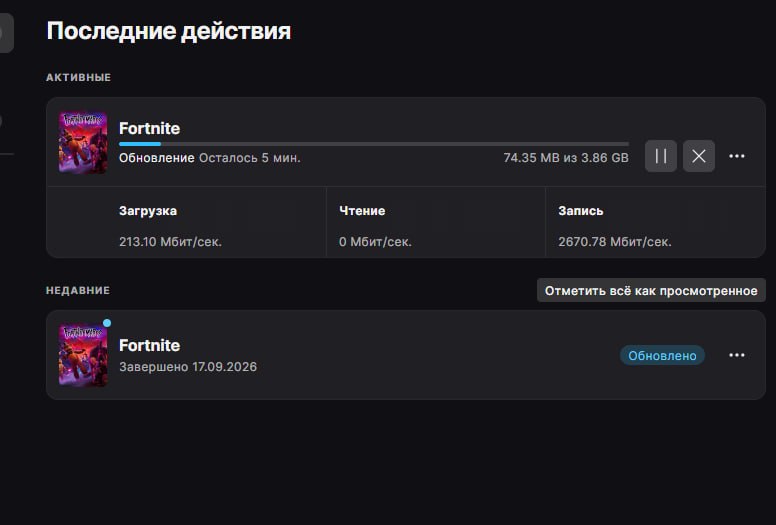This screenshot has width=776, height=525.
Task: Click the НЕДАВНИЕ section label
Action: pyautogui.click(x=78, y=290)
